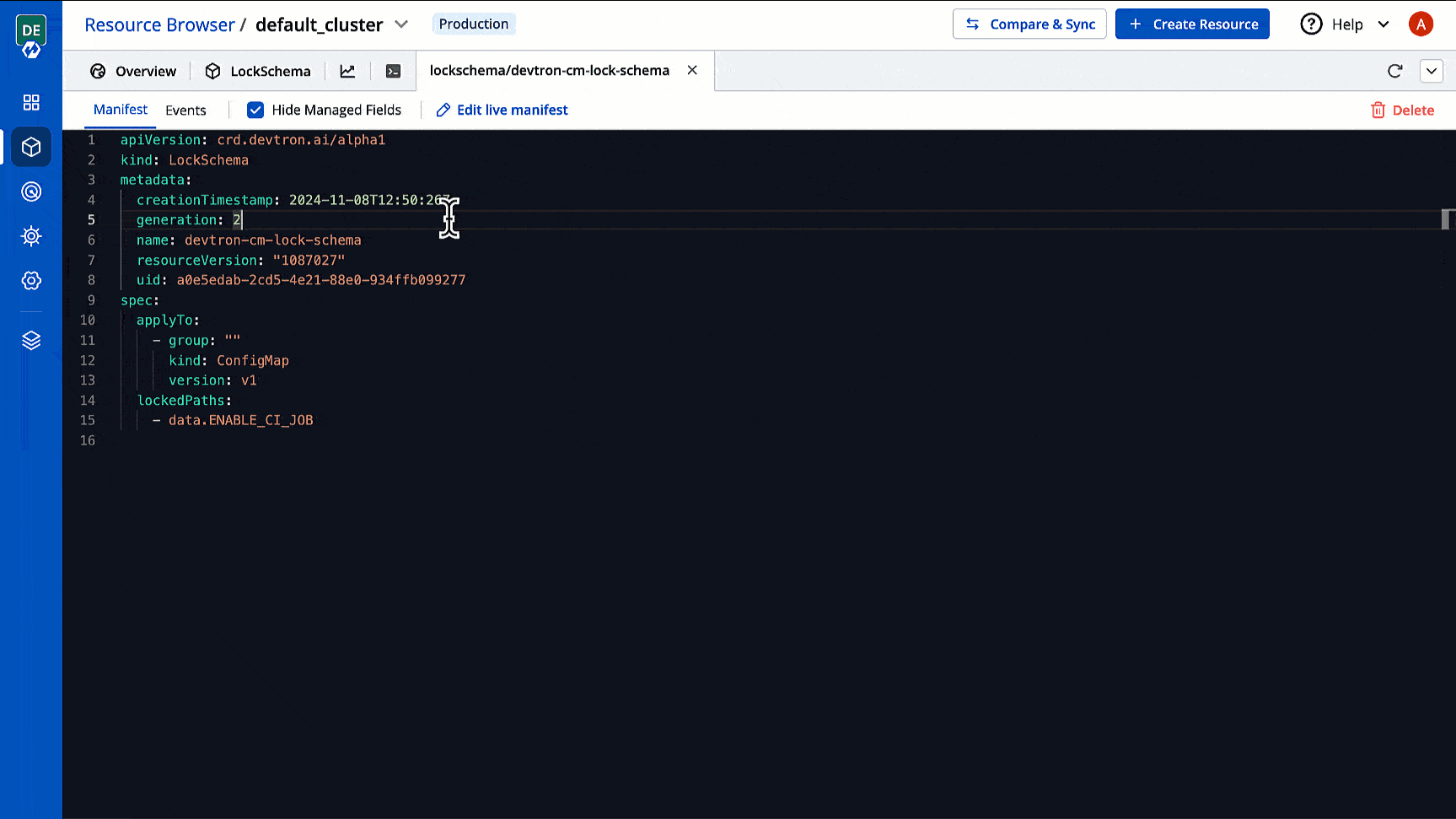Viewport: 1456px width, 819px height.
Task: Open Global Configurations gear icon in sidebar
Action: (31, 281)
